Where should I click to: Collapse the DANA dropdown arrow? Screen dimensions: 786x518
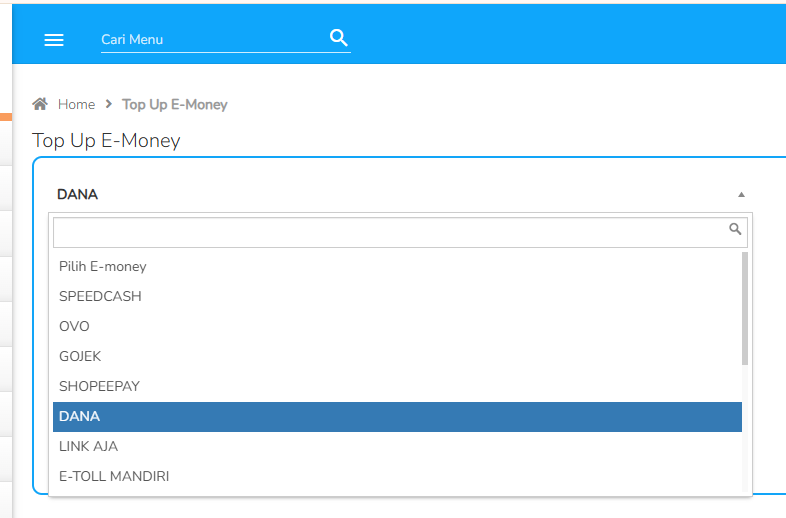tap(741, 195)
